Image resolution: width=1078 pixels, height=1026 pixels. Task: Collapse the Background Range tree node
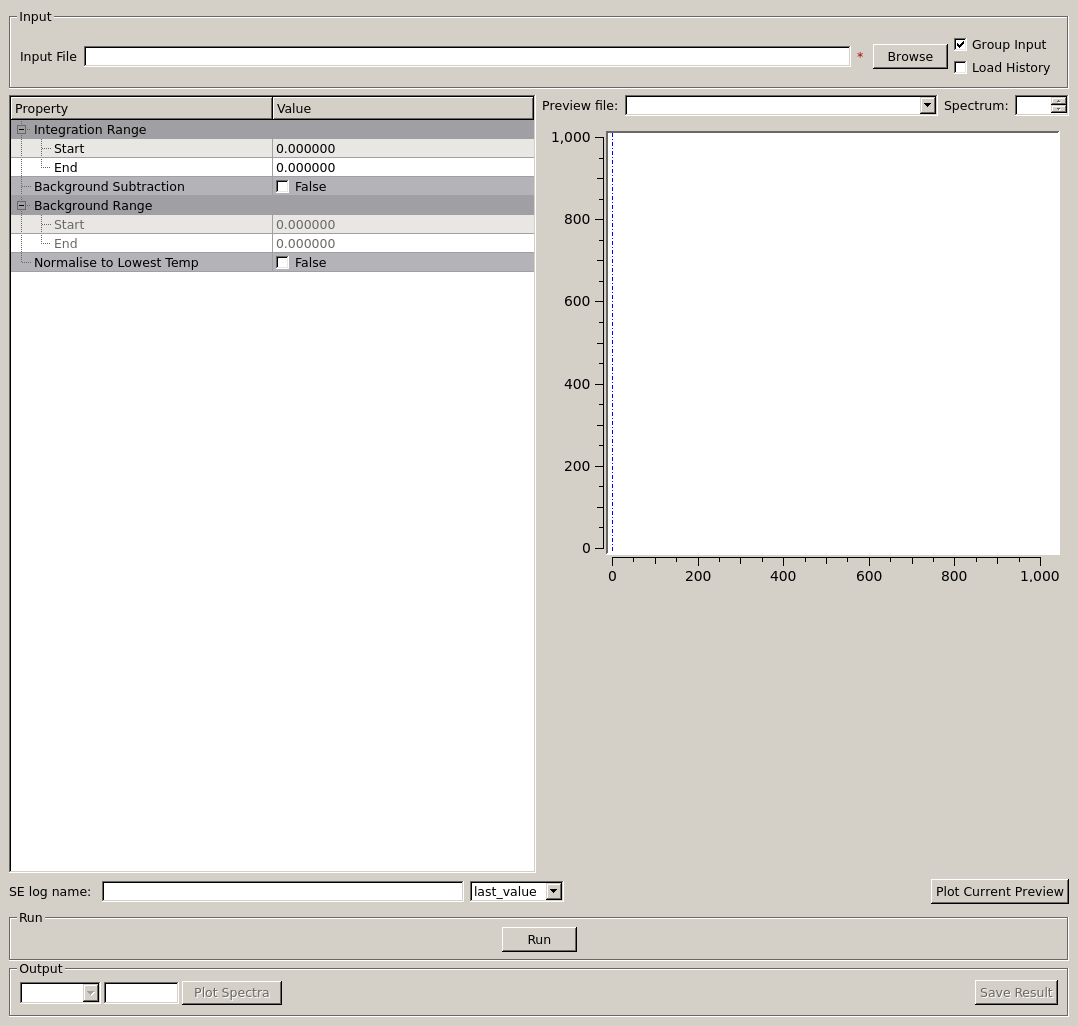click(21, 206)
